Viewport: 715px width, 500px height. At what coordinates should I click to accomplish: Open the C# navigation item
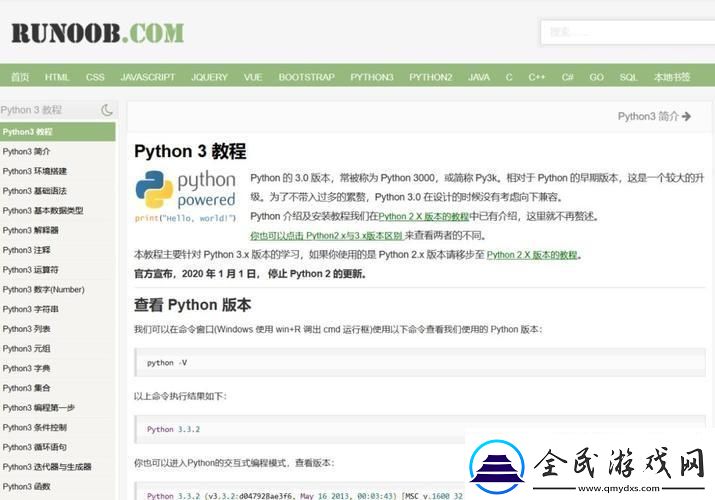(x=568, y=77)
